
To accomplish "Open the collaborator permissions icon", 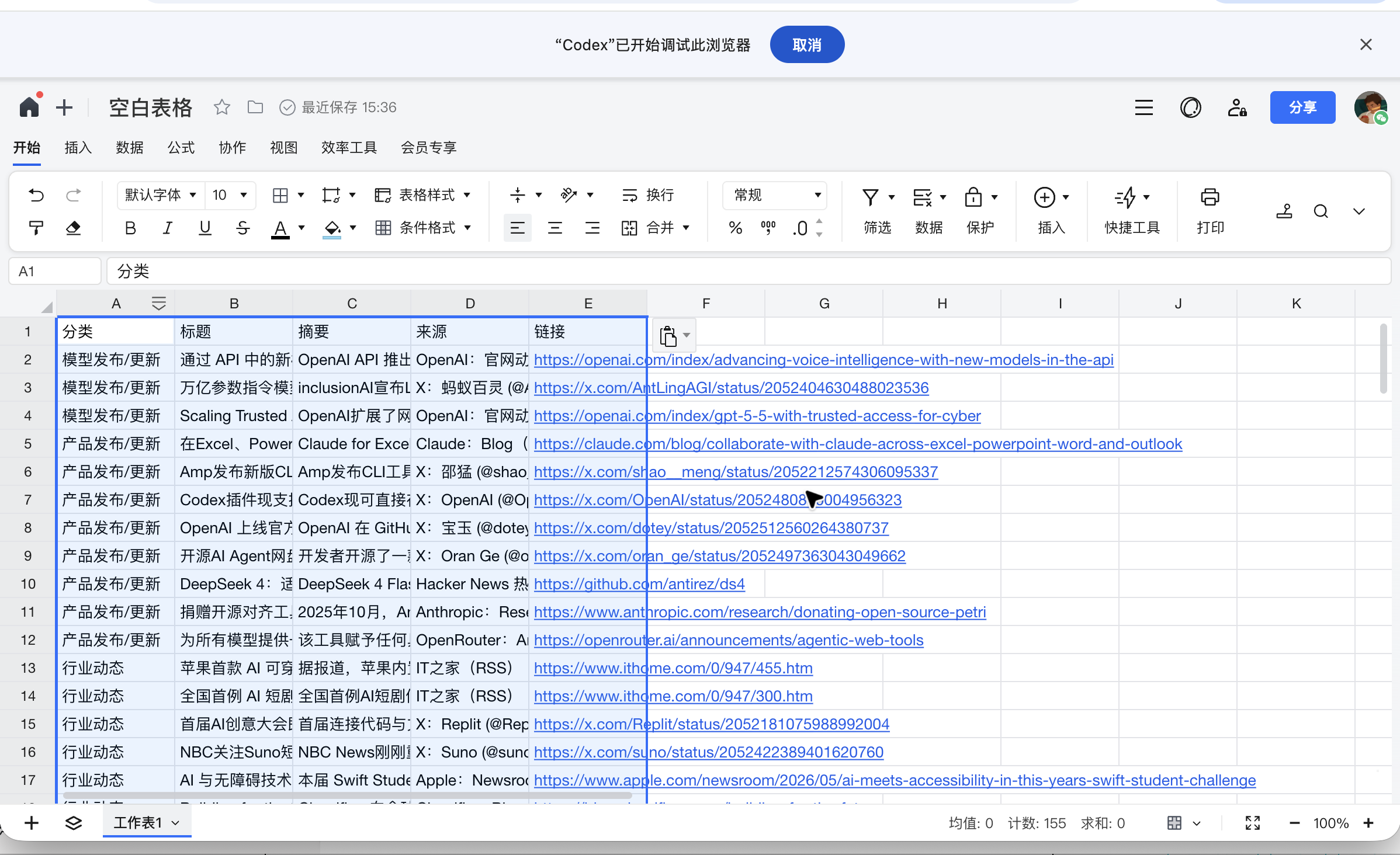I will coord(1237,107).
